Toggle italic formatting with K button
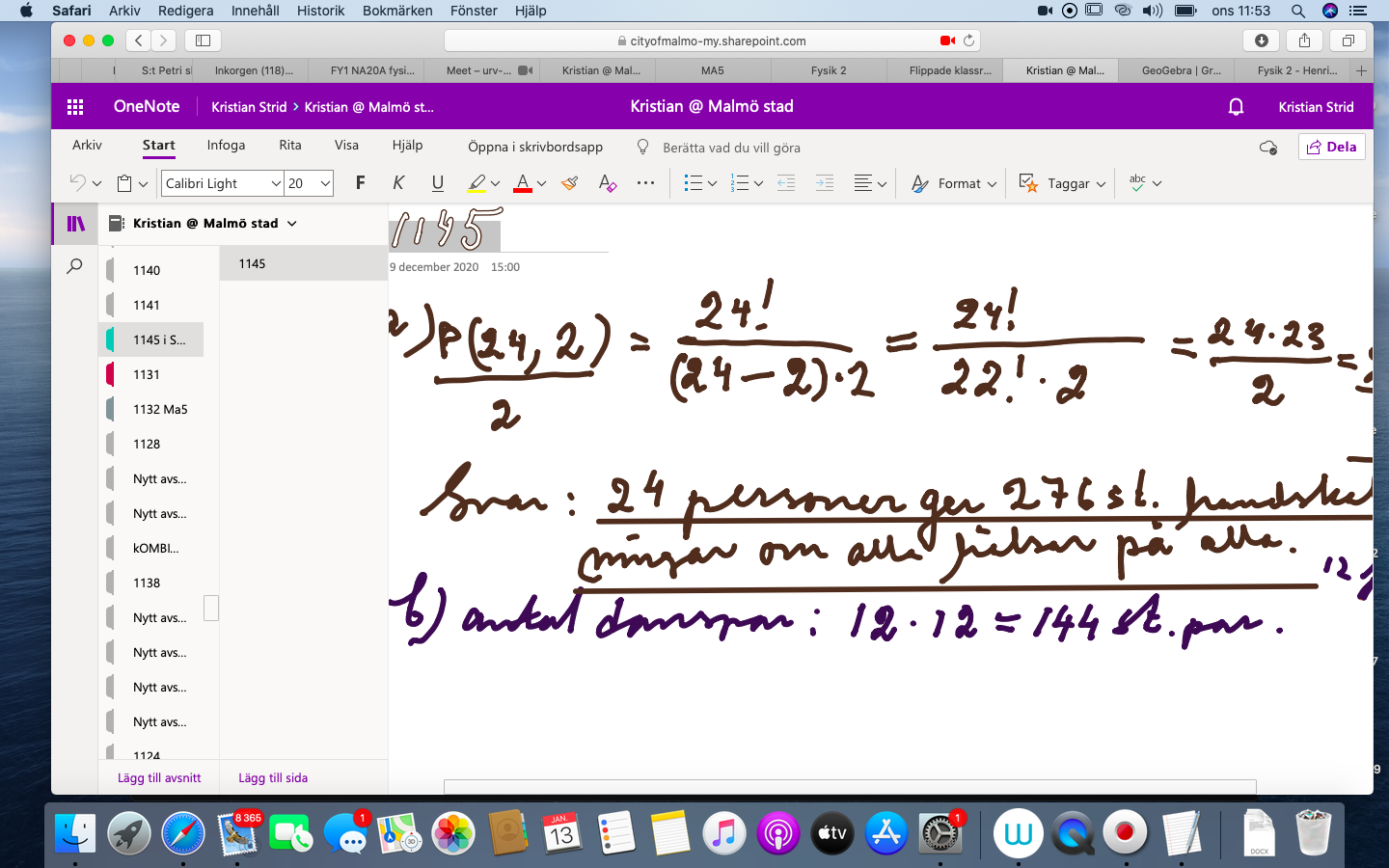Image resolution: width=1389 pixels, height=868 pixels. coord(398,183)
